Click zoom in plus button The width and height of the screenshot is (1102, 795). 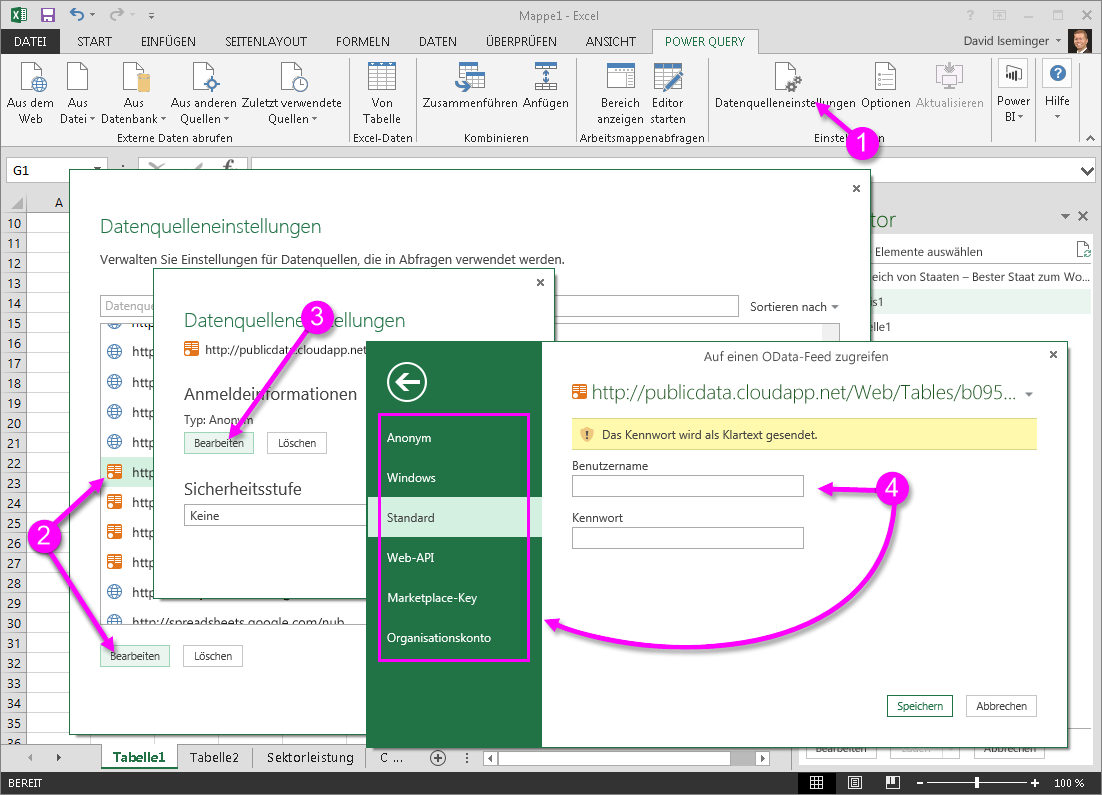pos(1035,783)
